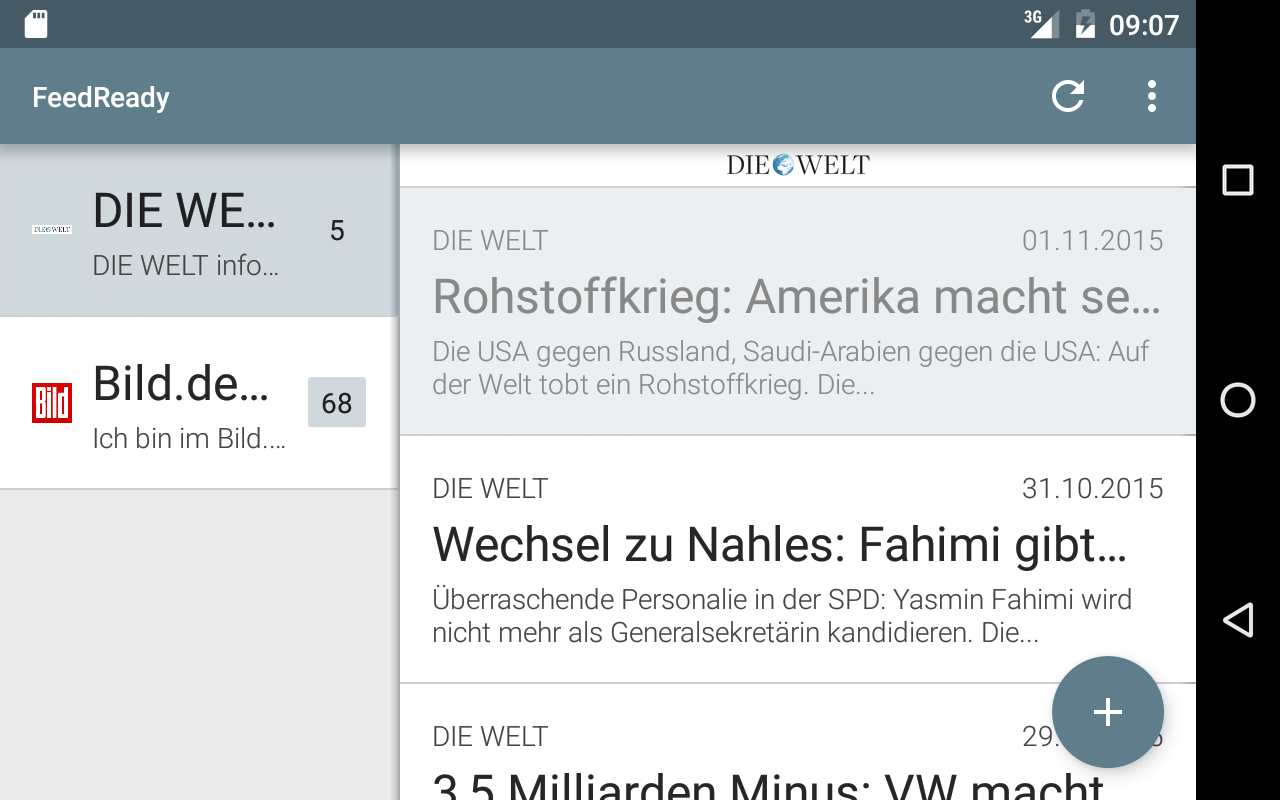Click DIE WELT info subtitle in sidebar
The width and height of the screenshot is (1280, 800).
pyautogui.click(x=185, y=266)
